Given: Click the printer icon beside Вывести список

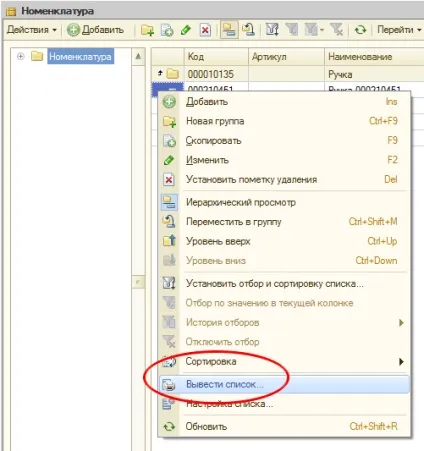Looking at the screenshot, I should click(169, 385).
